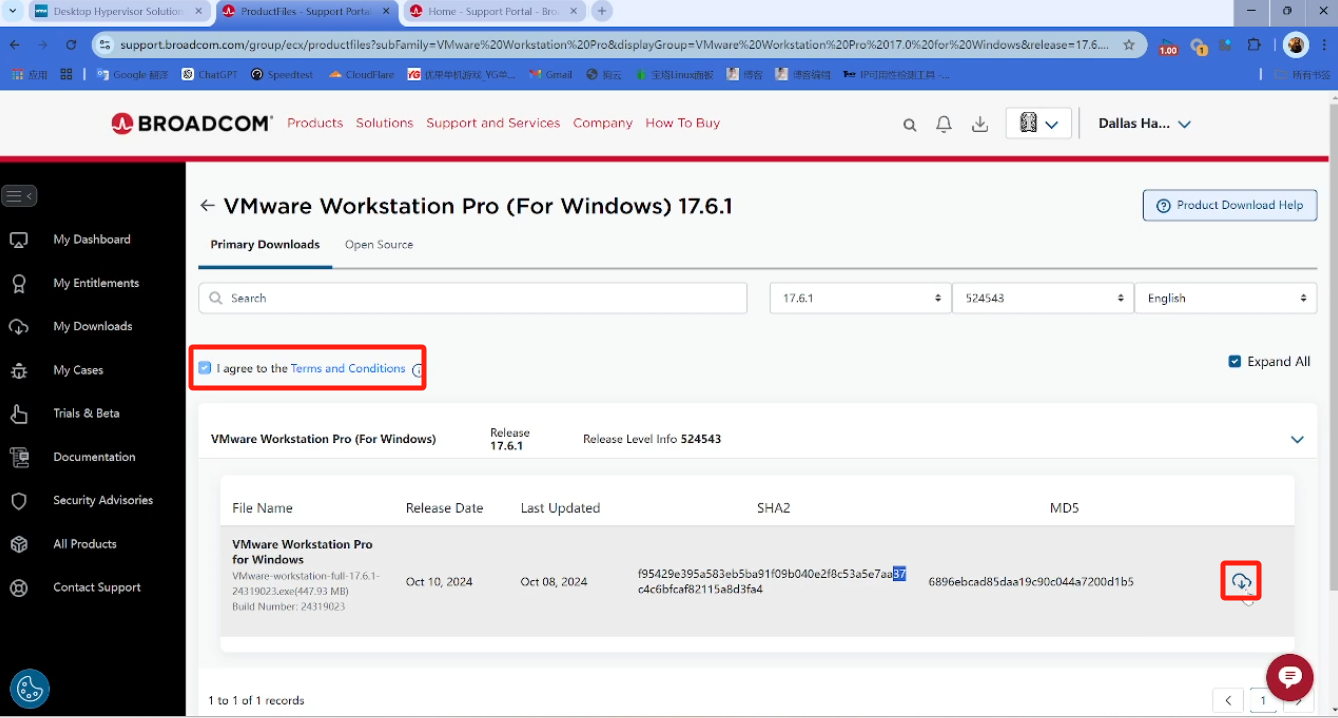Viewport: 1338px width, 718px height.
Task: Open Dallas Ha... user account dropdown
Action: pyautogui.click(x=1145, y=124)
